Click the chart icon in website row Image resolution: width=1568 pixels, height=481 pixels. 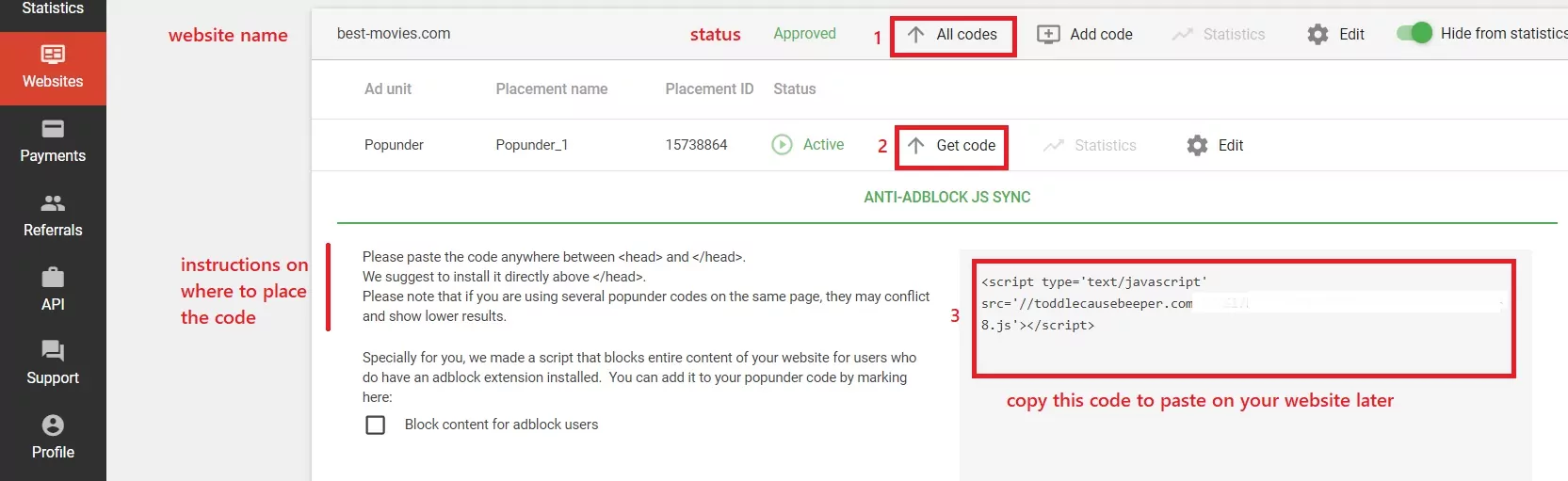(1182, 35)
